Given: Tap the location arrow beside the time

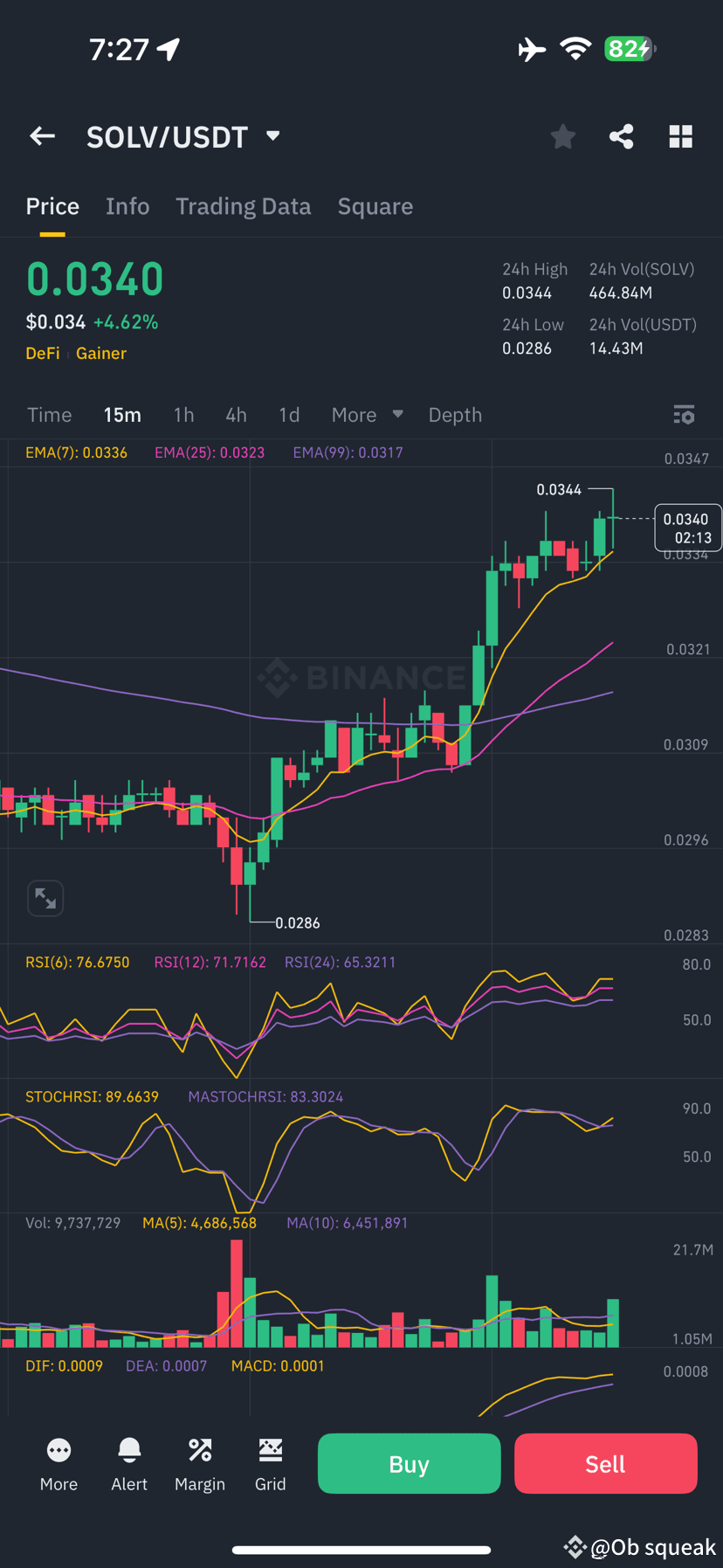Looking at the screenshot, I should 169,50.
